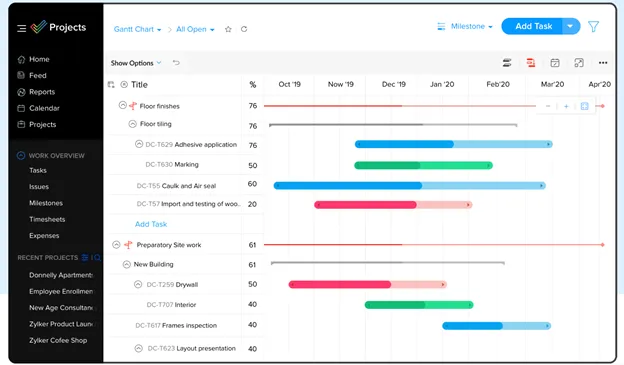Click the collapse-all circle icon beside Title

pos(124,84)
